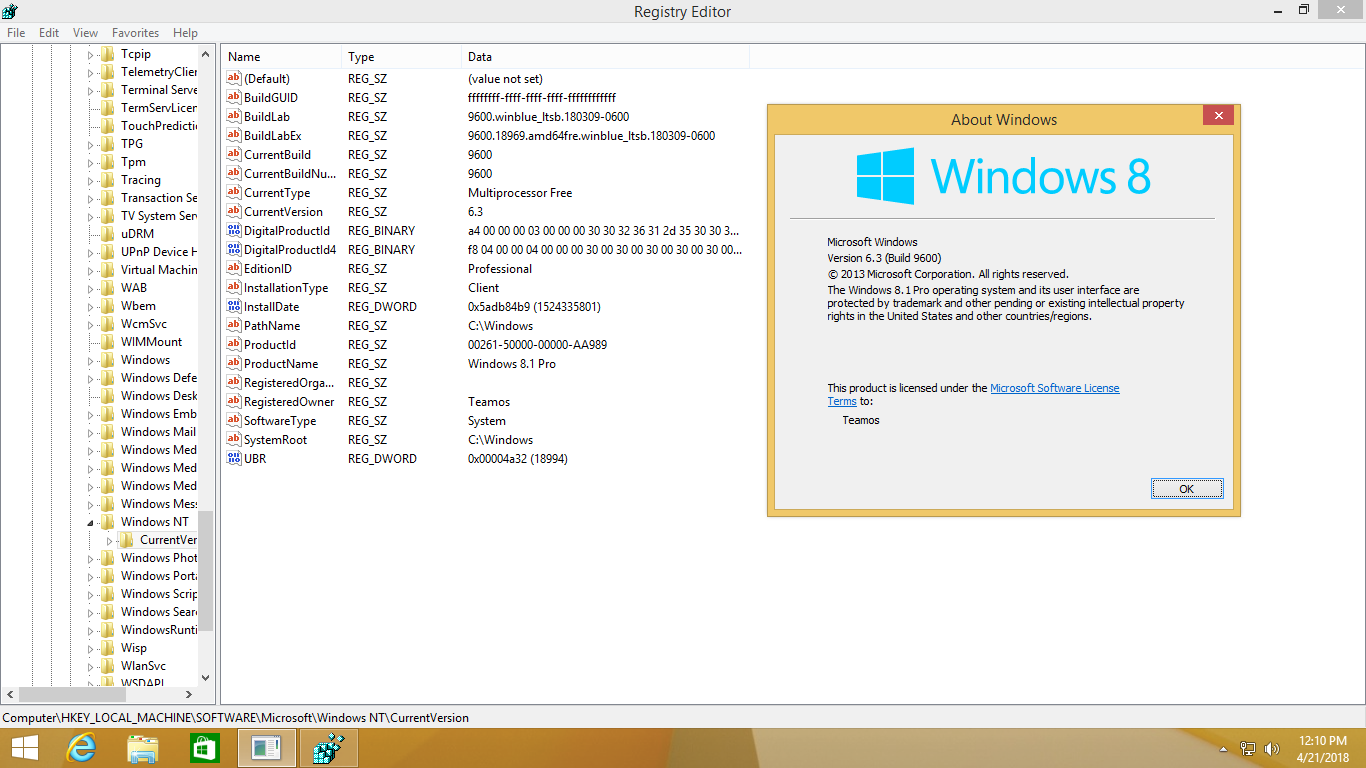Open the View menu
Image resolution: width=1366 pixels, height=768 pixels.
[x=86, y=33]
